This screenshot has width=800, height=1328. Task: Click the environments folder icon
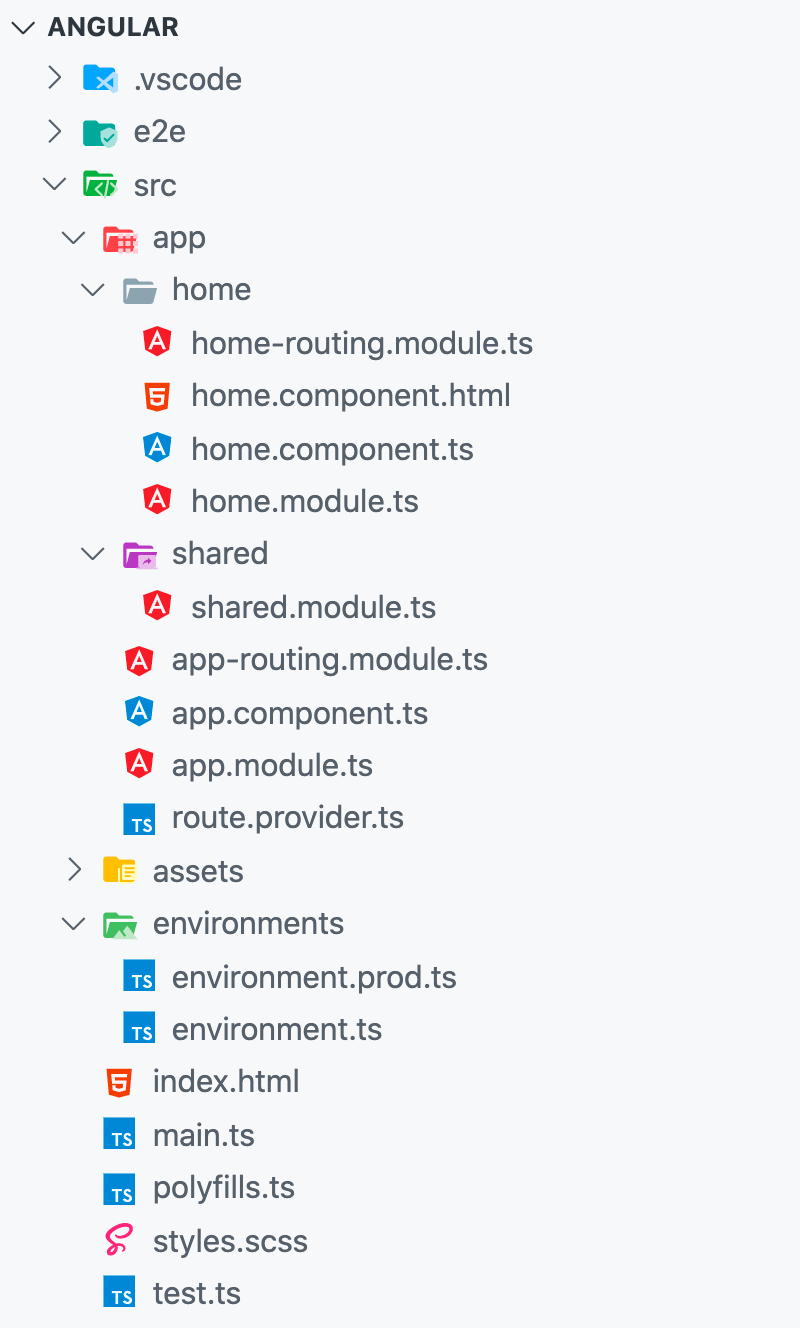pyautogui.click(x=119, y=924)
